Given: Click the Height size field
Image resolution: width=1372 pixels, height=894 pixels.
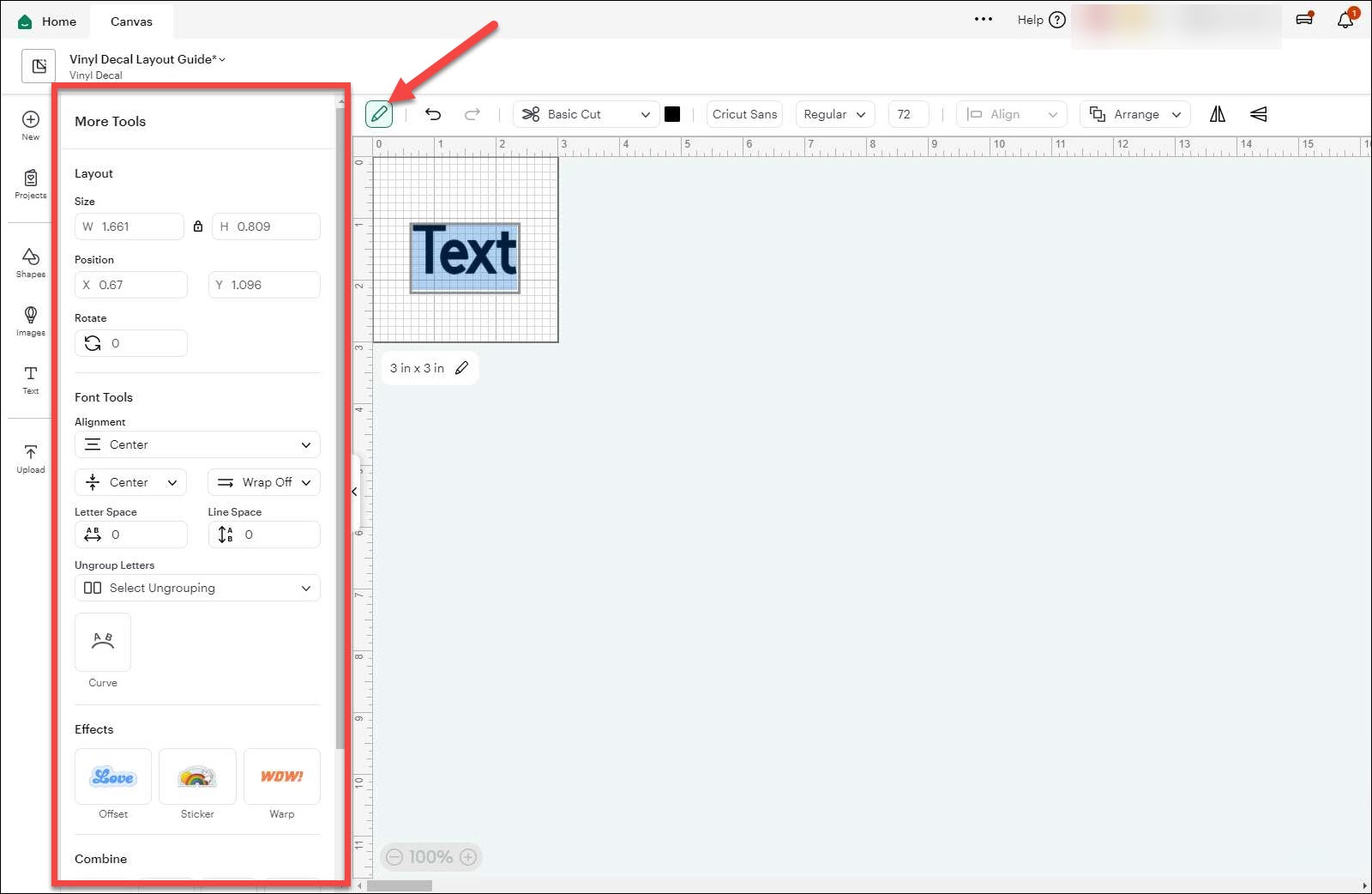Looking at the screenshot, I should [266, 227].
